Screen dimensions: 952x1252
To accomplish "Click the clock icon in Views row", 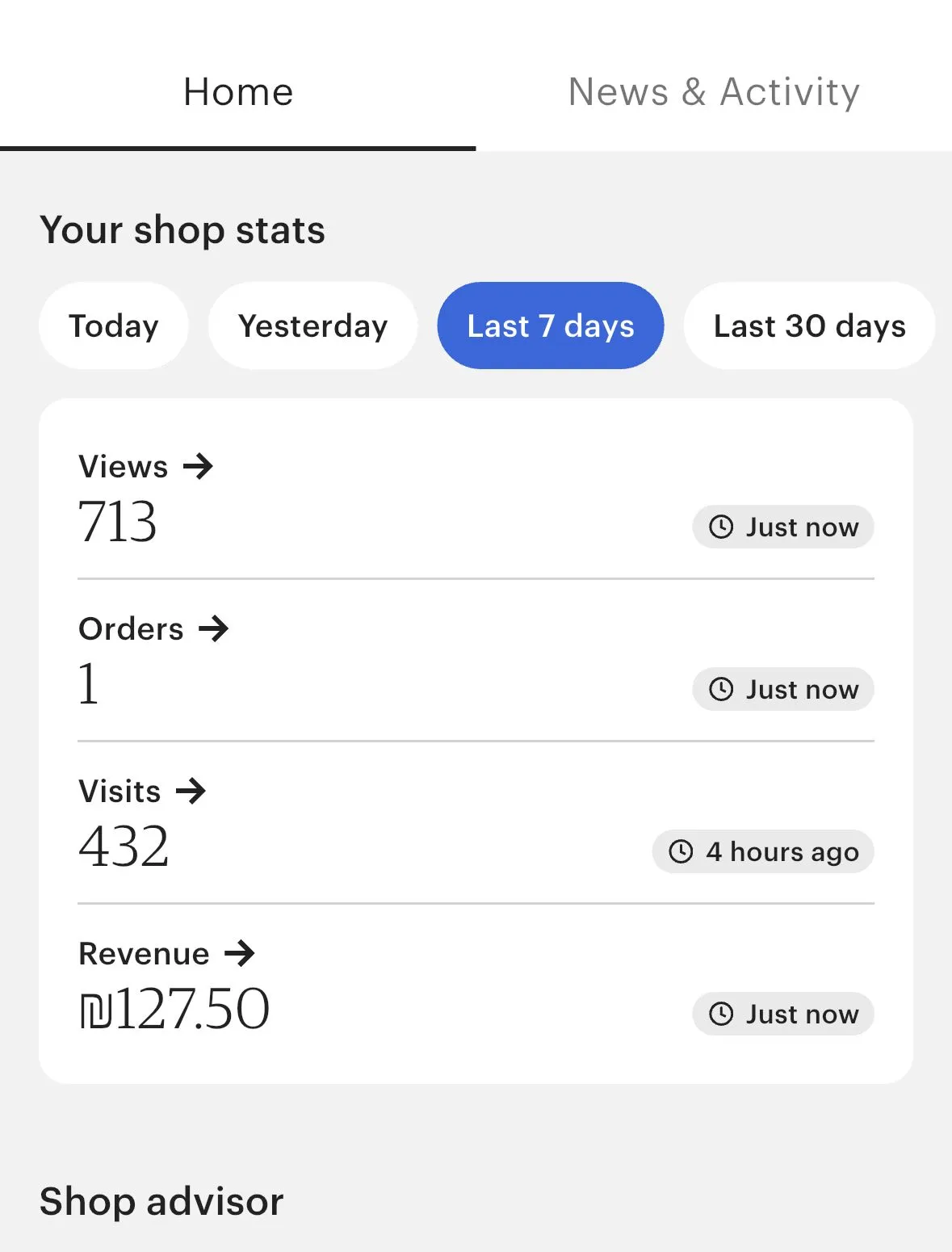I will click(721, 527).
